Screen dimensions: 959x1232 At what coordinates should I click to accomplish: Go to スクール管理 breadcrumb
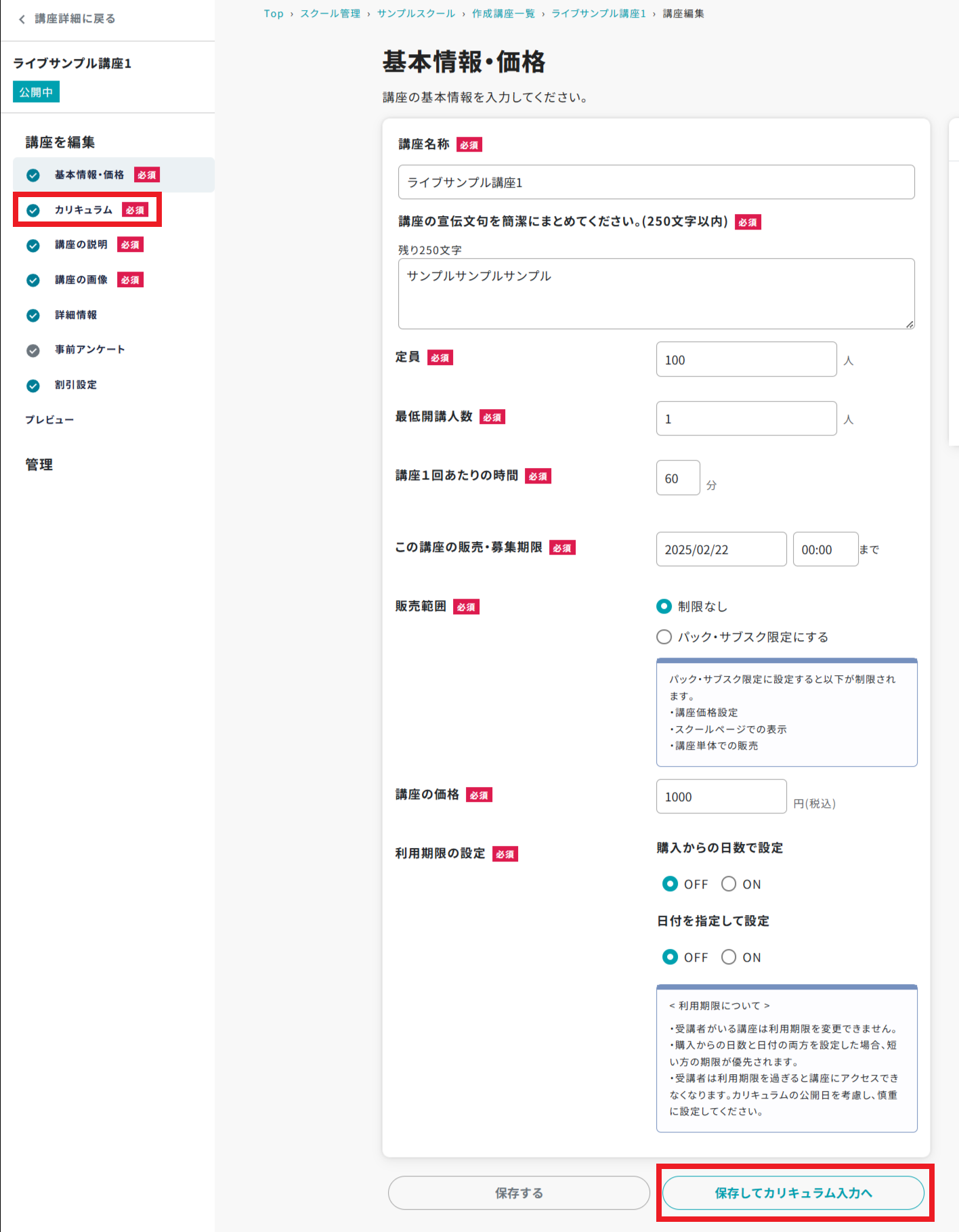click(x=330, y=14)
